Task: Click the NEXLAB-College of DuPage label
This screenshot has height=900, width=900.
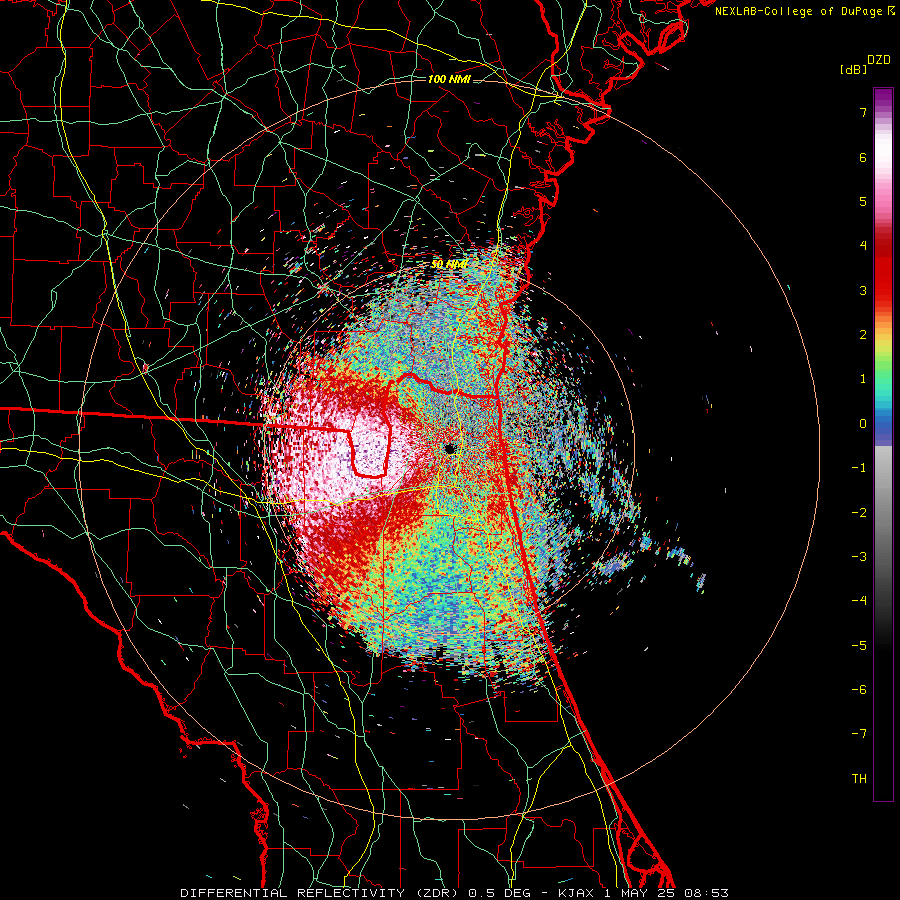Action: pyautogui.click(x=800, y=11)
